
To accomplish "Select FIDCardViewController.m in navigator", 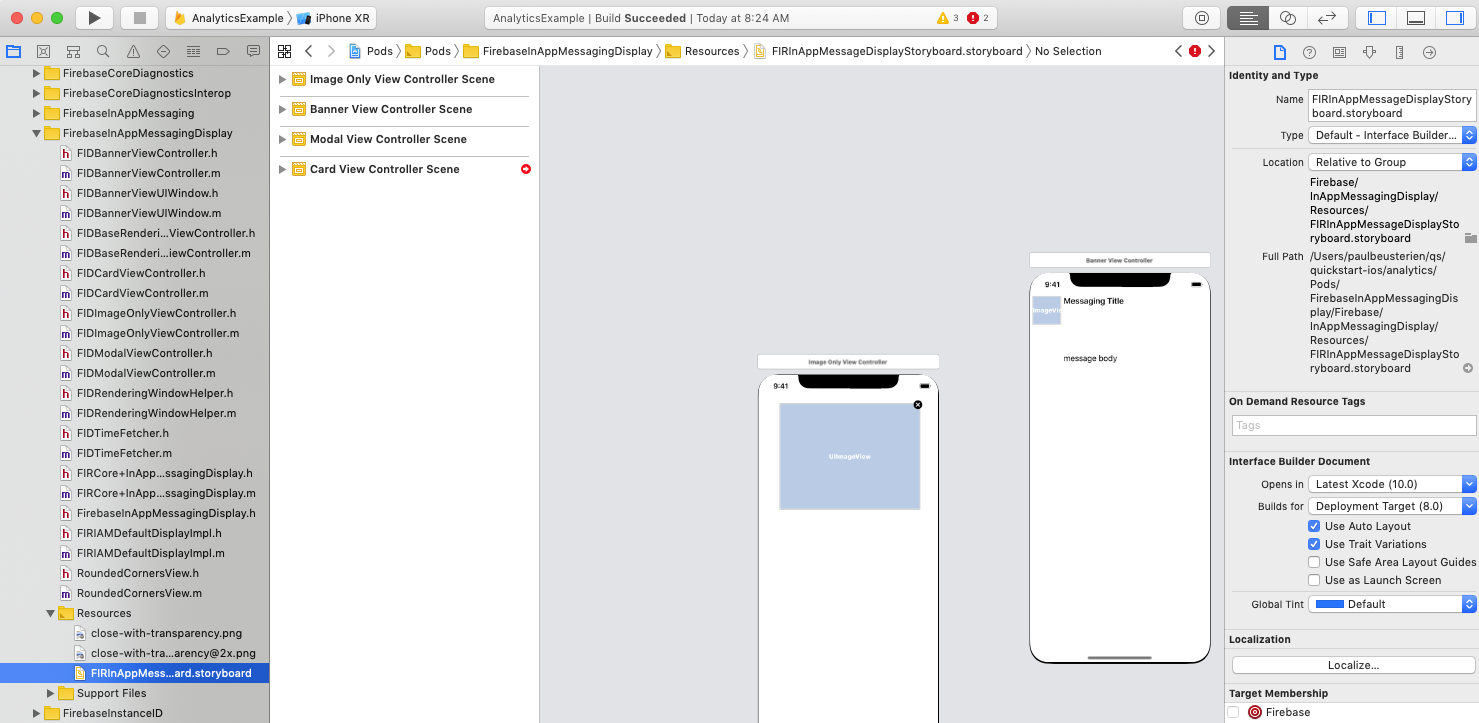I will [x=142, y=293].
